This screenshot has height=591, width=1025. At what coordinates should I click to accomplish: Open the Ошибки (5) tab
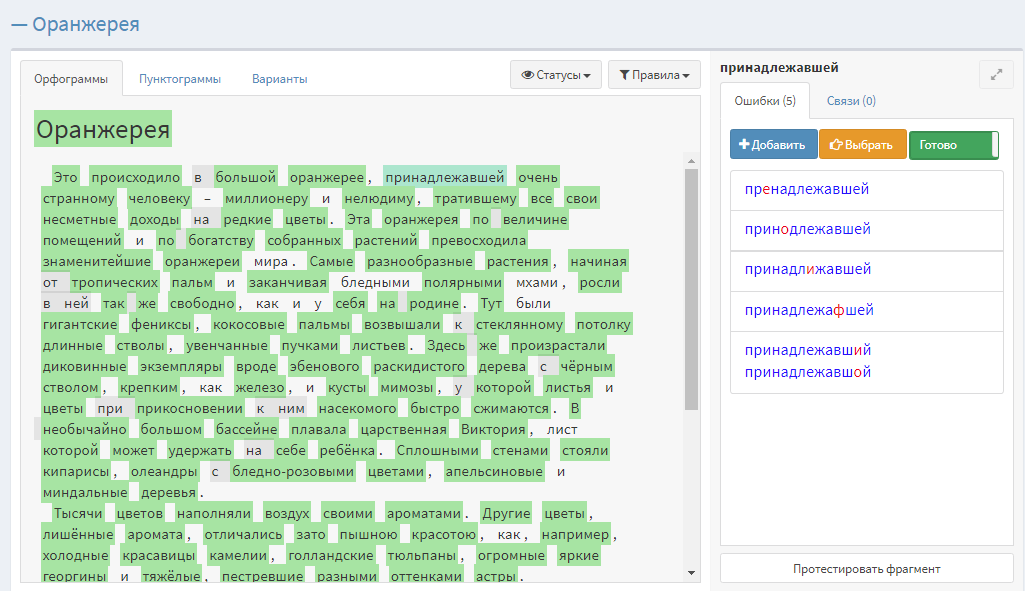click(765, 101)
